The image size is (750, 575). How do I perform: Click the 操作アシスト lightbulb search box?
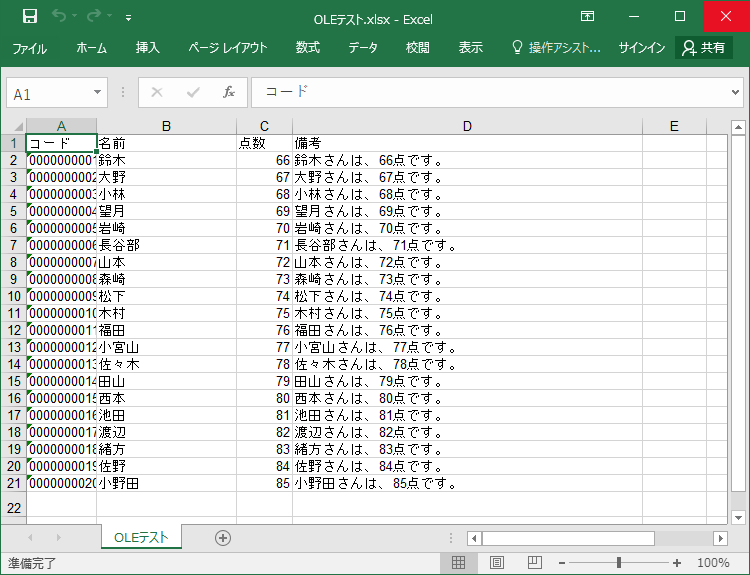pyautogui.click(x=556, y=48)
